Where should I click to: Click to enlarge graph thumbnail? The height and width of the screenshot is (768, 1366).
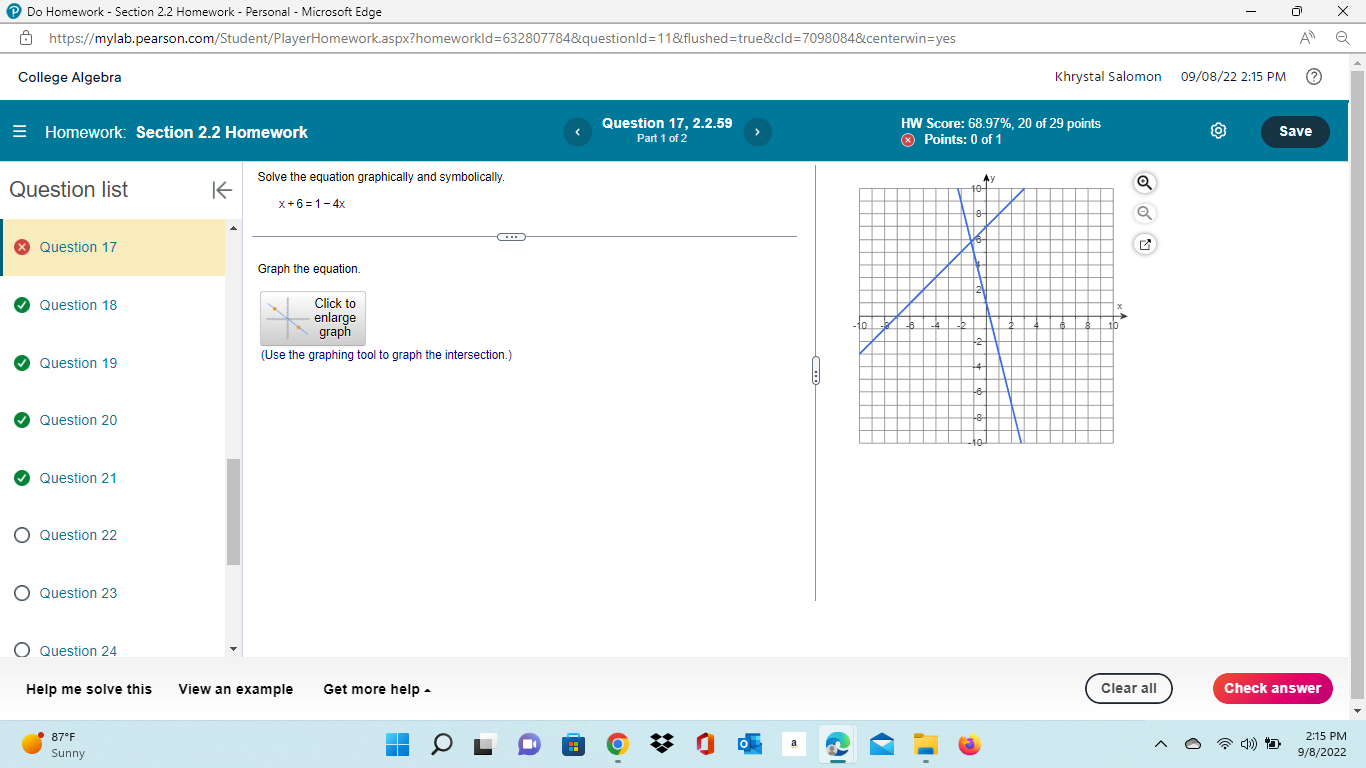pyautogui.click(x=312, y=318)
